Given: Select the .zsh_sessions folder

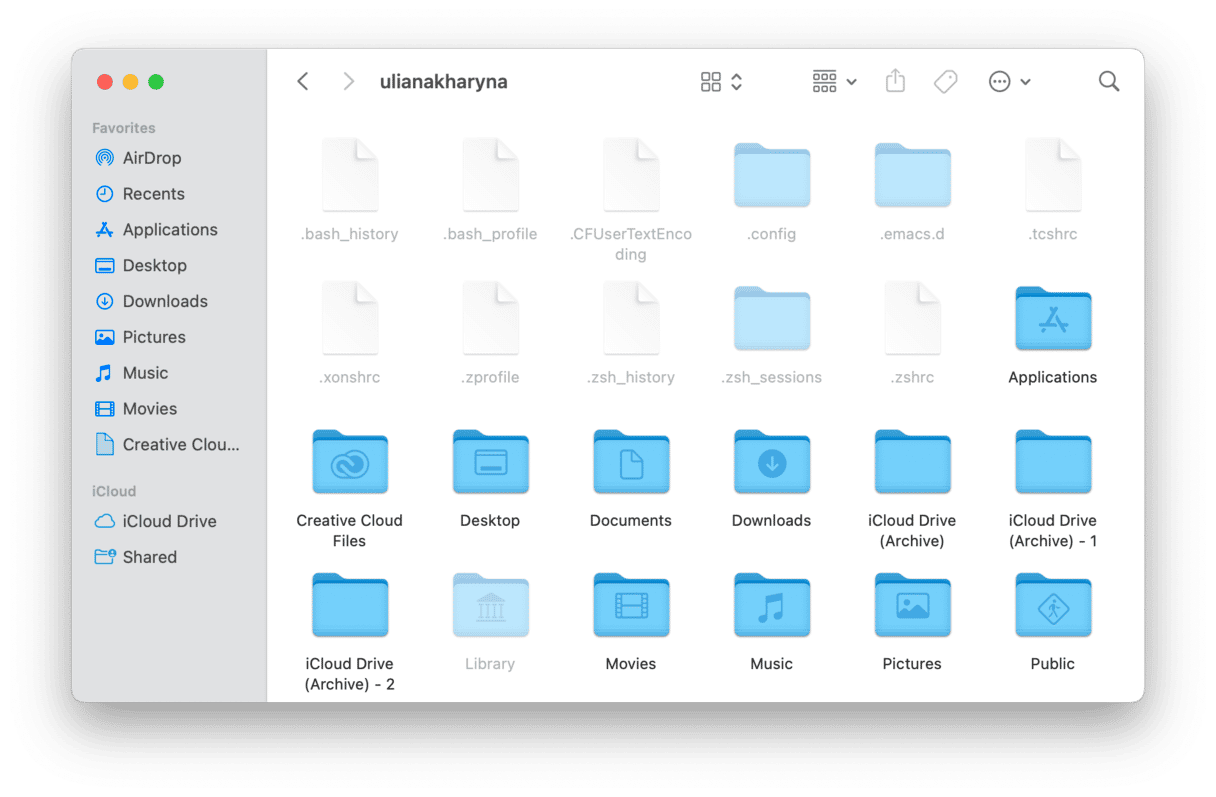Looking at the screenshot, I should pos(771,319).
